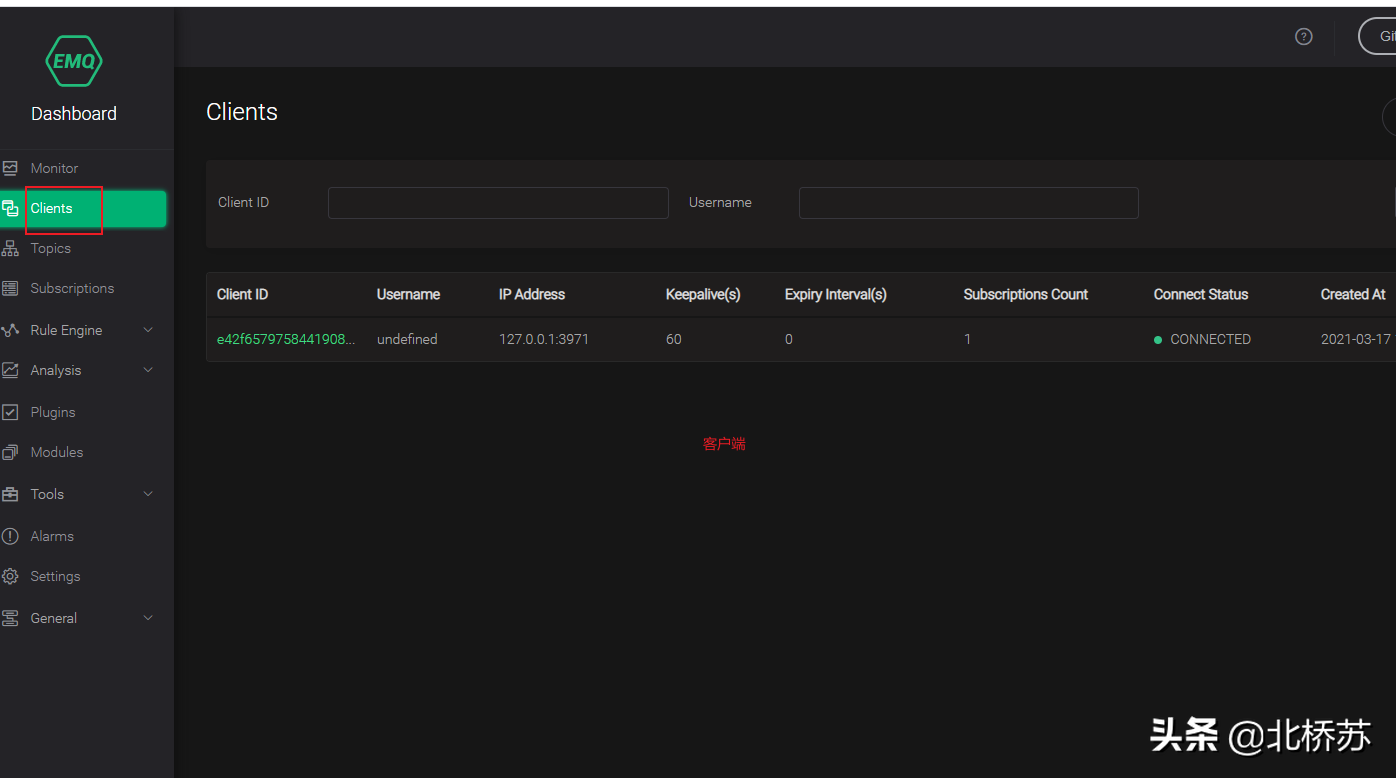
Task: Click the CONNECTED status cell
Action: (x=1202, y=339)
